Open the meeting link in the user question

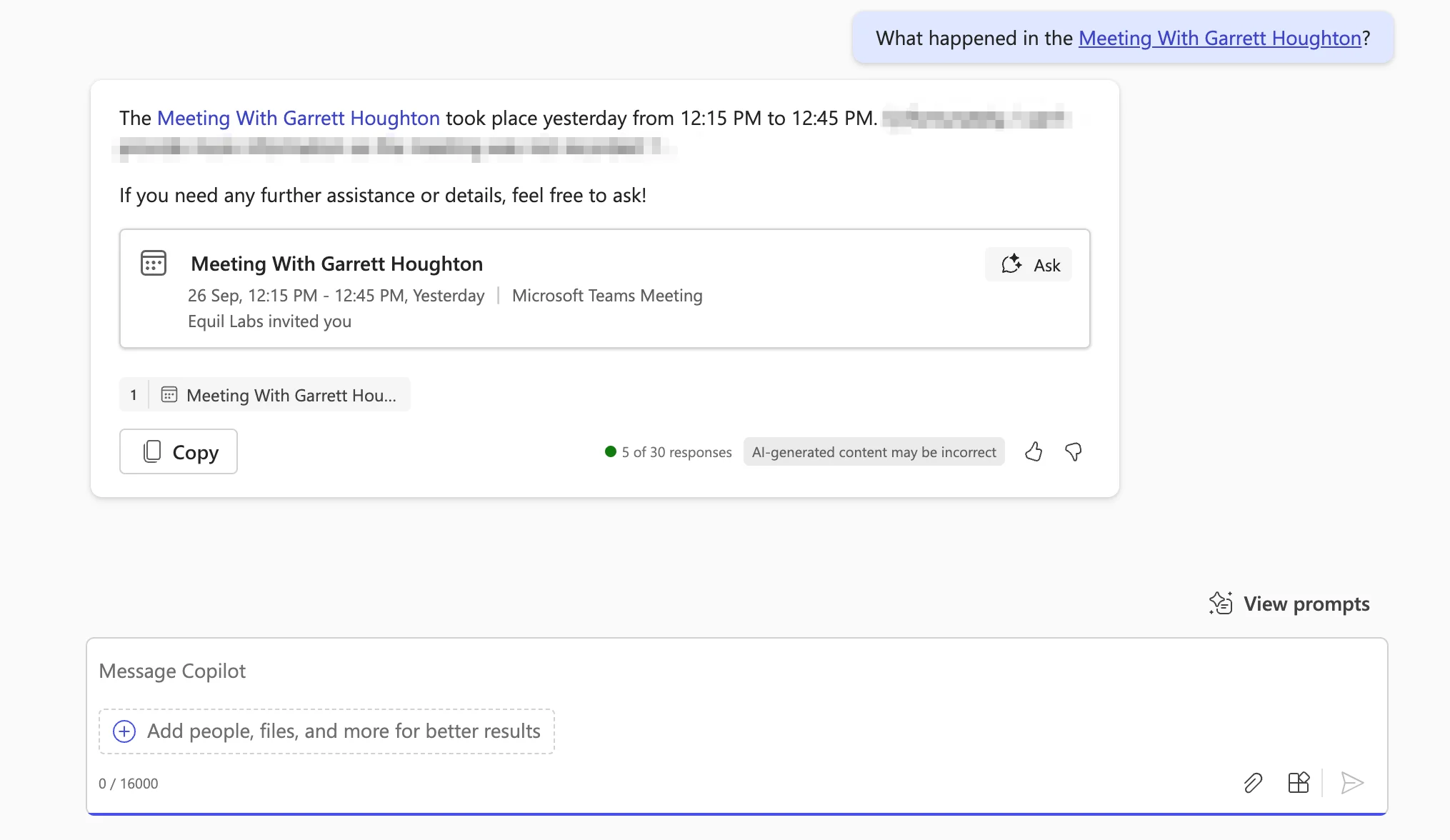coord(1219,38)
